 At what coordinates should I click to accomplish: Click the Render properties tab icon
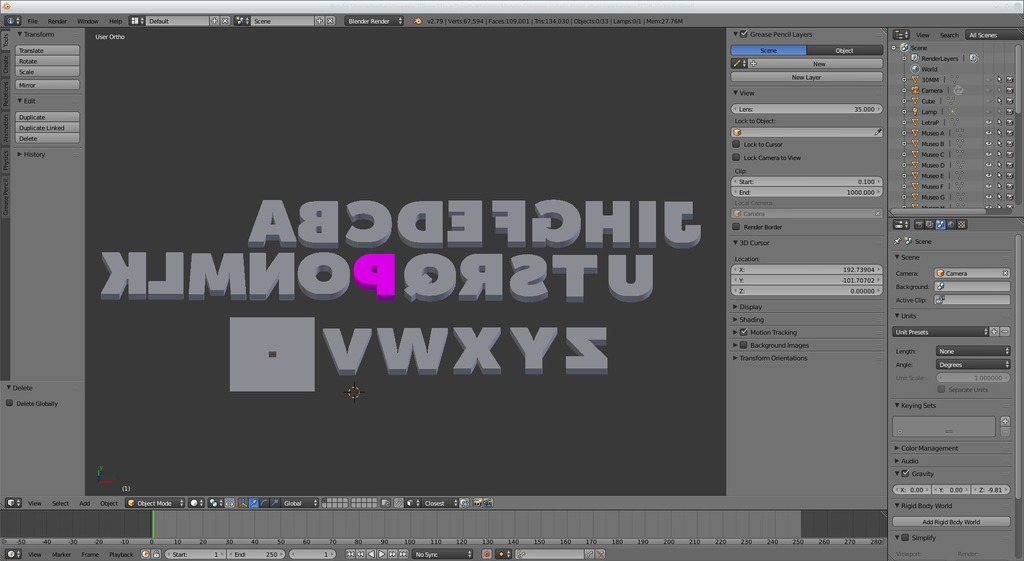917,225
